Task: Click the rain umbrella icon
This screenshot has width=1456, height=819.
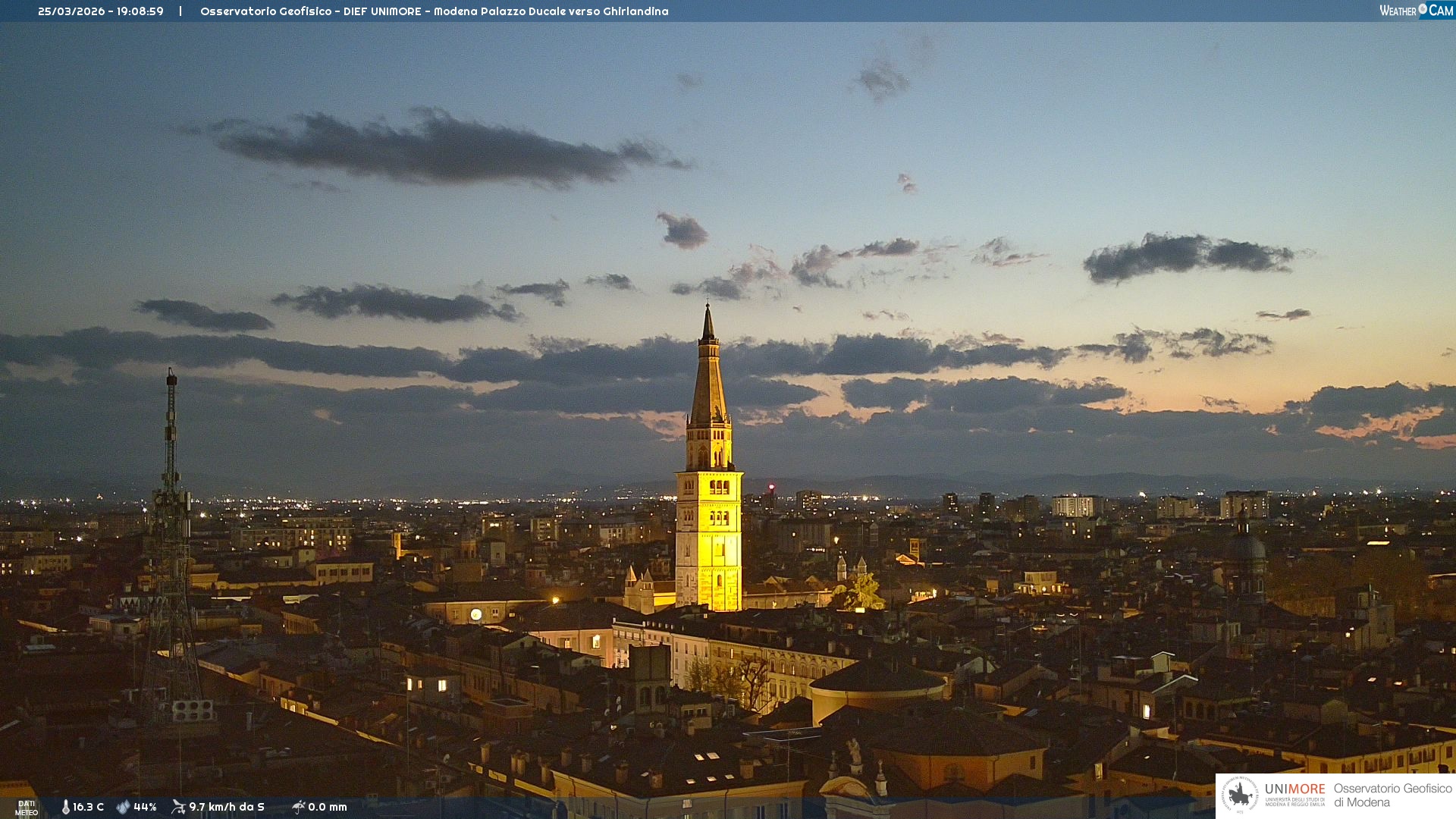Action: point(298,807)
